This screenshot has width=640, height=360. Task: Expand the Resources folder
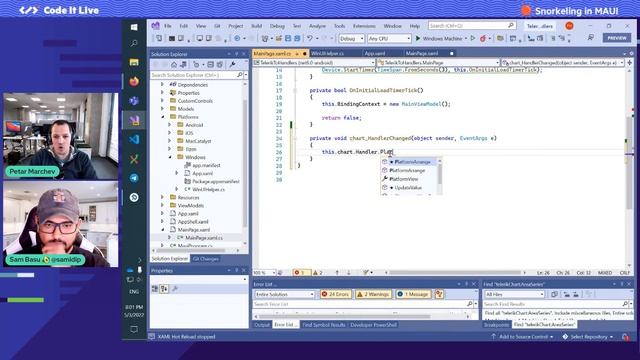(162, 198)
